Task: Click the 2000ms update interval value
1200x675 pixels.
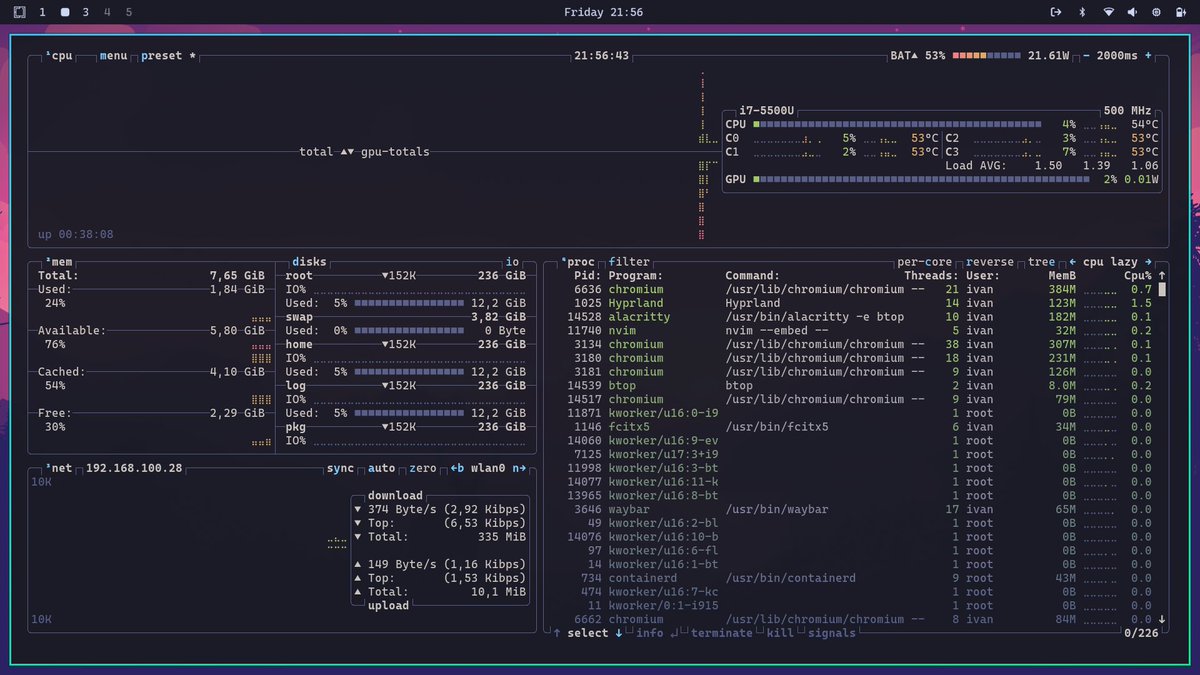Action: click(x=1118, y=56)
